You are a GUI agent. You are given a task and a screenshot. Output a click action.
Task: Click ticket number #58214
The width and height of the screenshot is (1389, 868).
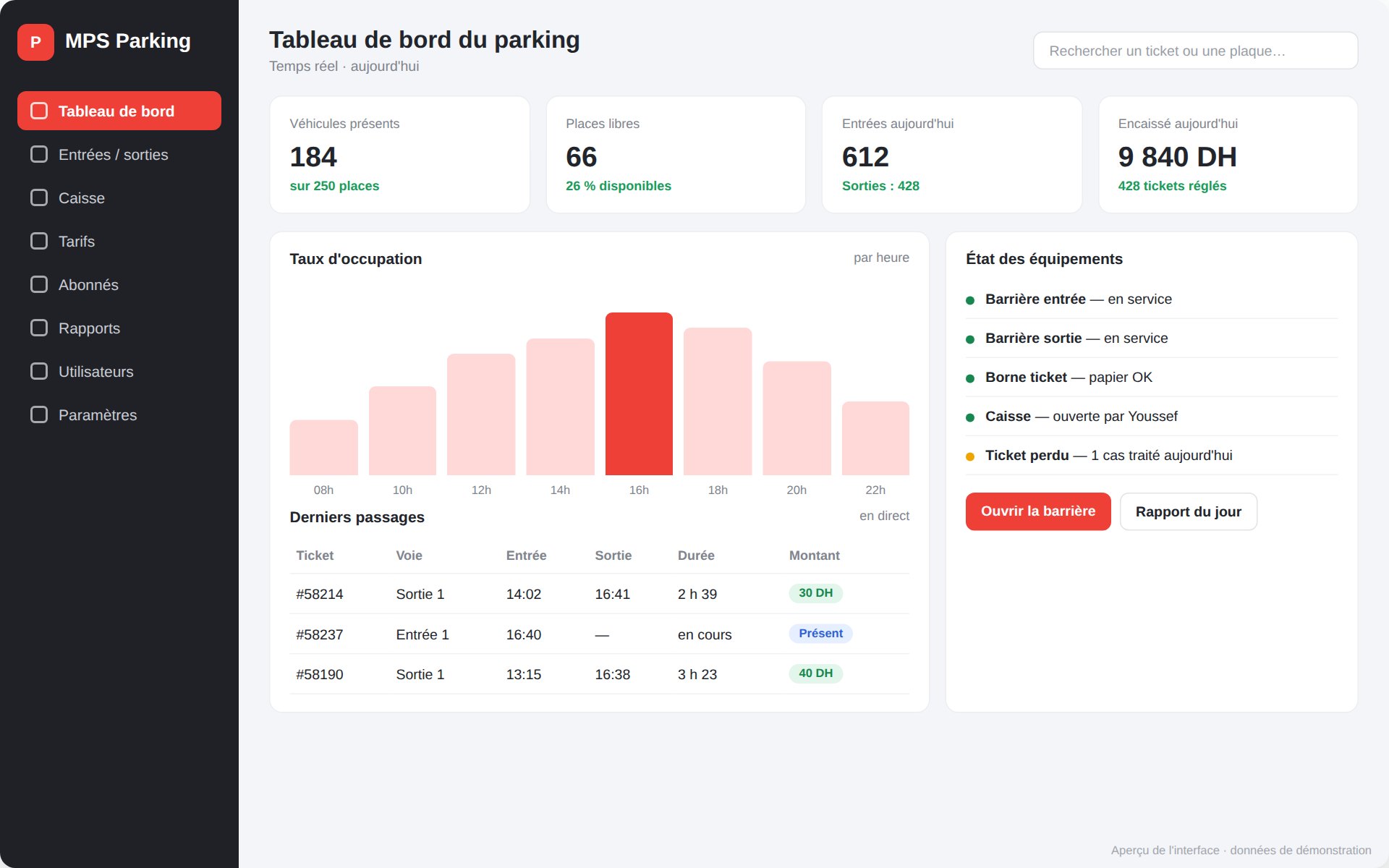(x=320, y=594)
